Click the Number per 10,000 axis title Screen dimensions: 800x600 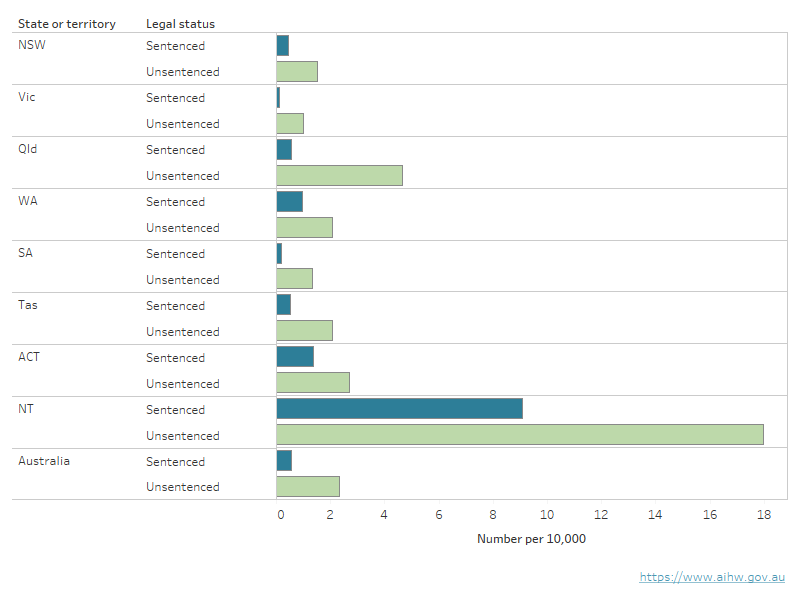[531, 539]
